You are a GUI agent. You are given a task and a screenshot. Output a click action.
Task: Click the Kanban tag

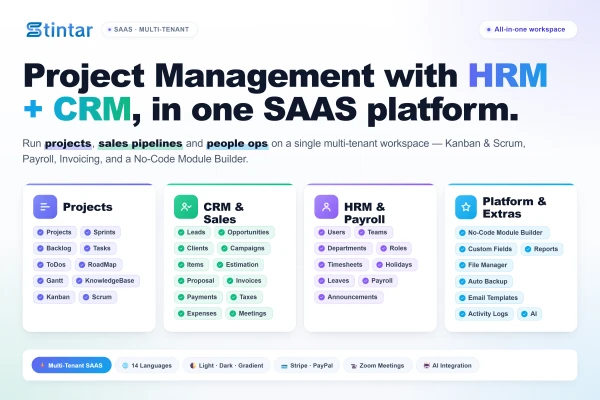(x=54, y=297)
